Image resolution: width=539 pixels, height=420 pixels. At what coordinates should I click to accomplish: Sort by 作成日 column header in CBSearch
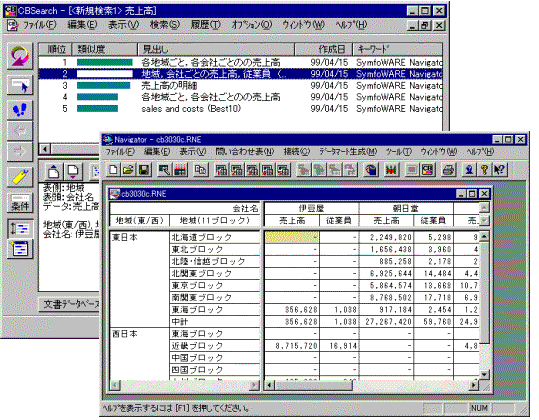(324, 49)
